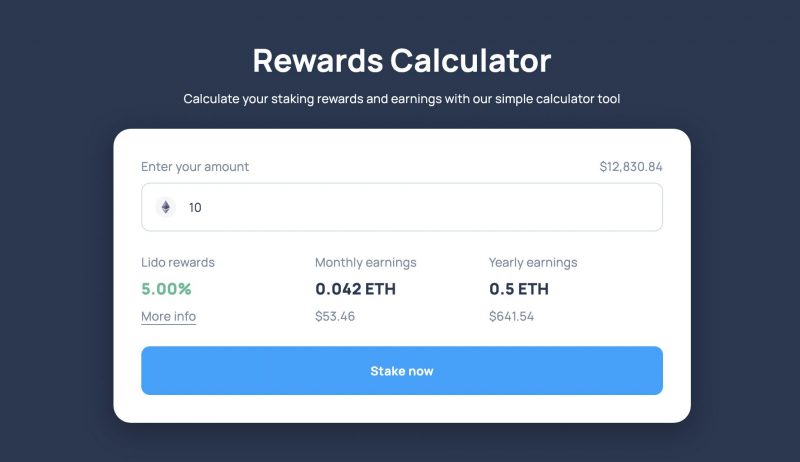Click the Ethereum icon in amount field
The height and width of the screenshot is (462, 800).
tap(165, 207)
